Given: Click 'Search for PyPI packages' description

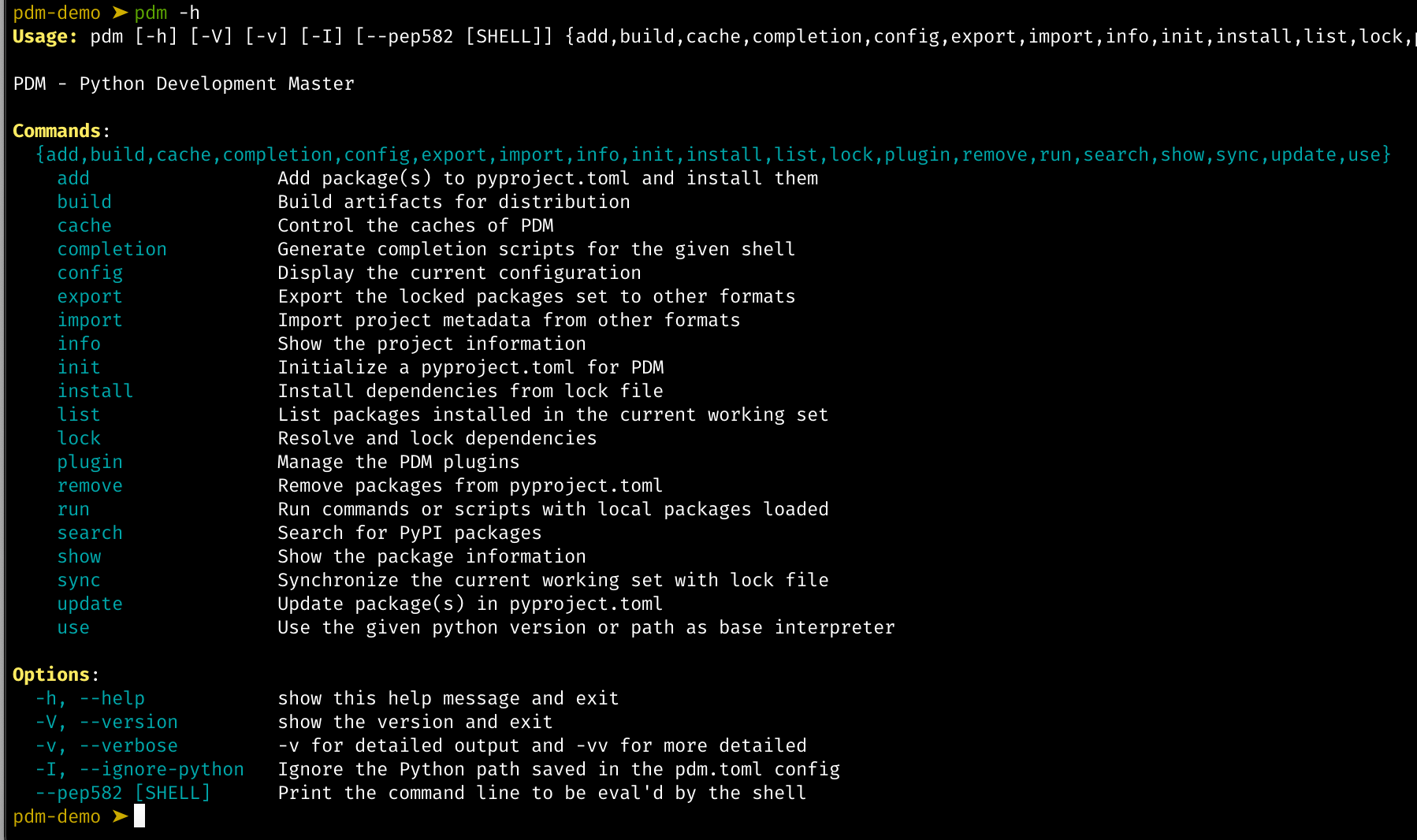Looking at the screenshot, I should (409, 533).
